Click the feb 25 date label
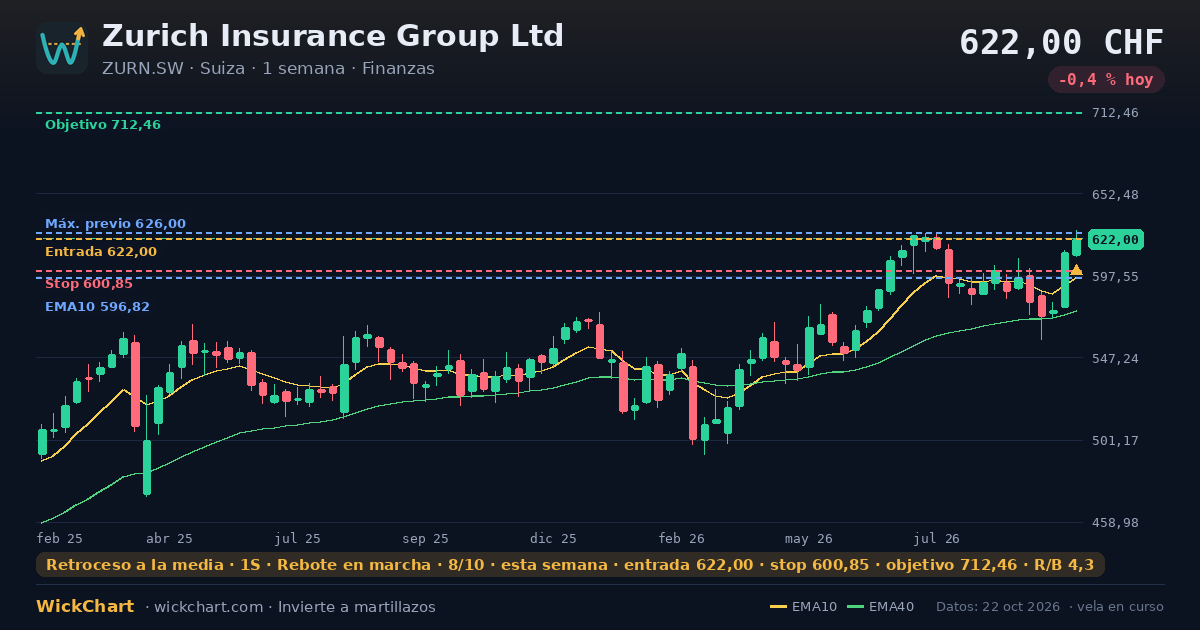1200x630 pixels. (60, 538)
